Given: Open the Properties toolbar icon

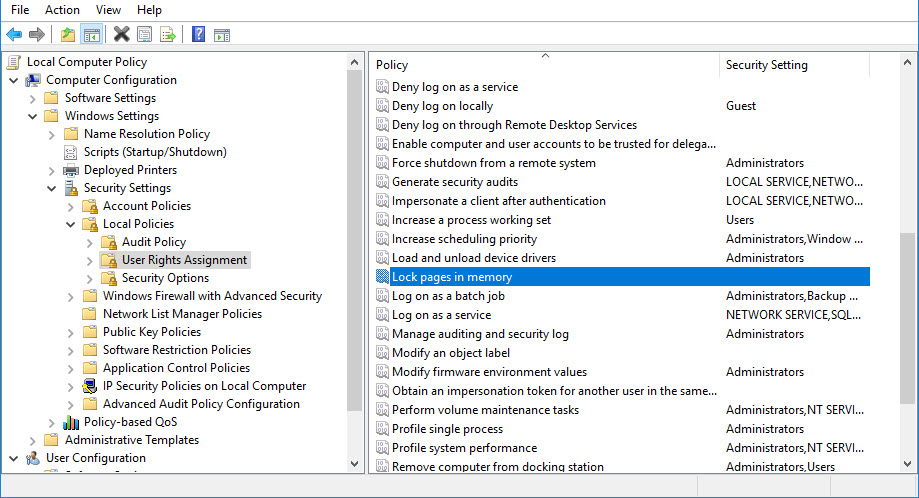Looking at the screenshot, I should (144, 35).
